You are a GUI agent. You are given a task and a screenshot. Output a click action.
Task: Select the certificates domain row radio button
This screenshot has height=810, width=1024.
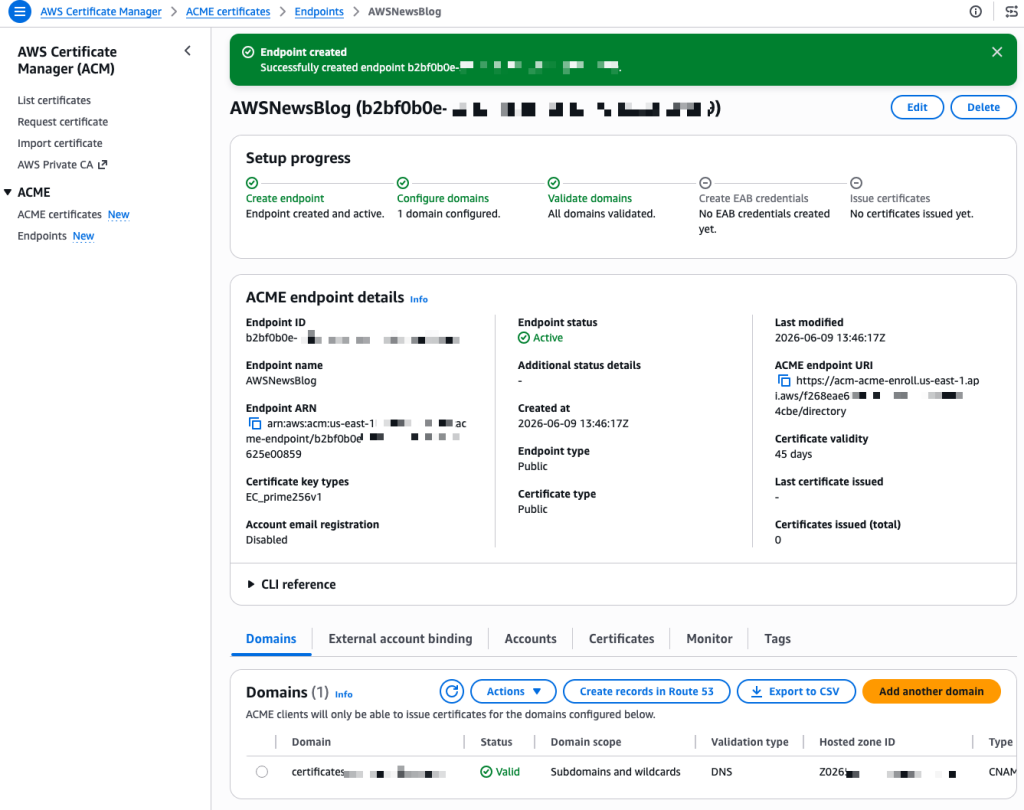point(262,772)
